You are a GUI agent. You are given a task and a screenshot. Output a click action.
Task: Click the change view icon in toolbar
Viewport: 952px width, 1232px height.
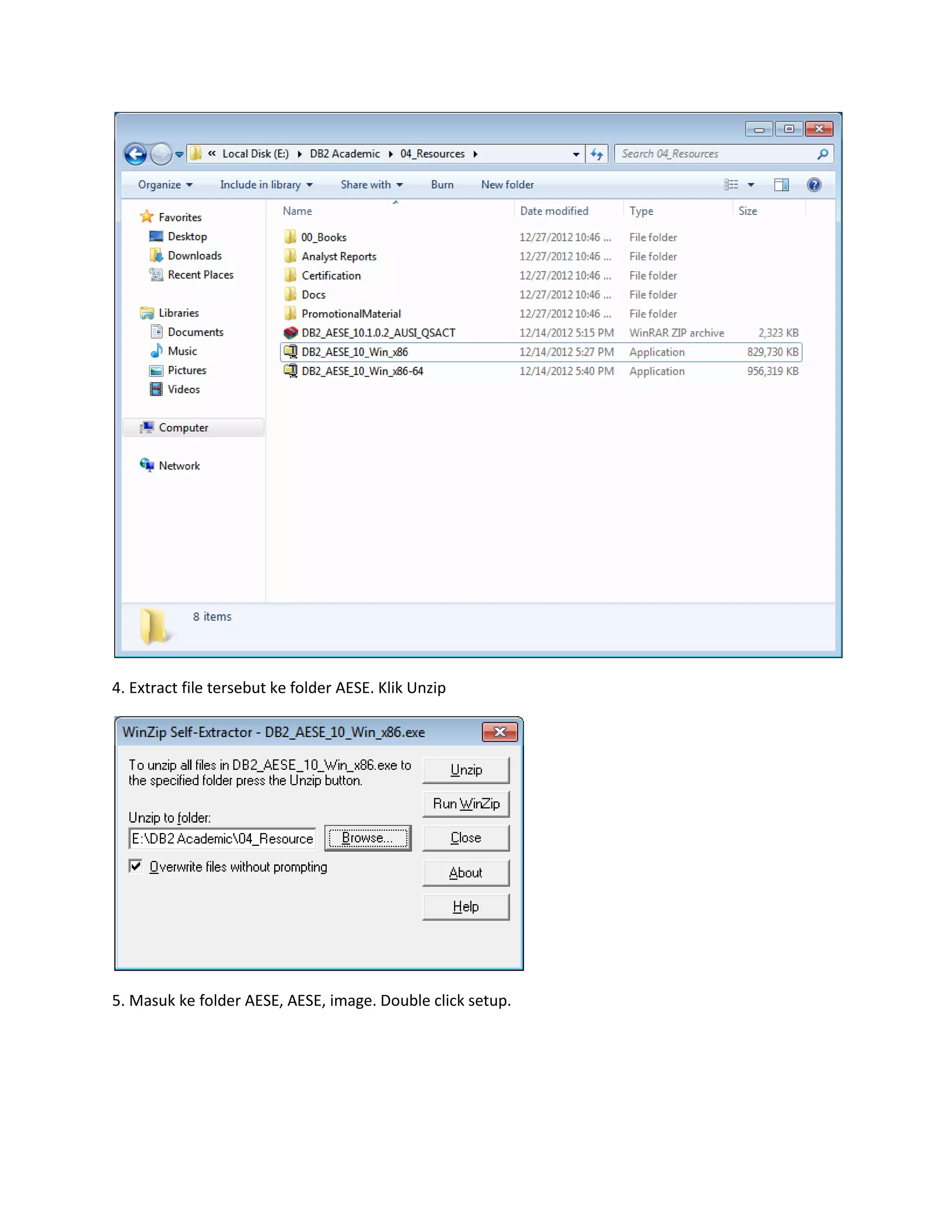point(731,185)
